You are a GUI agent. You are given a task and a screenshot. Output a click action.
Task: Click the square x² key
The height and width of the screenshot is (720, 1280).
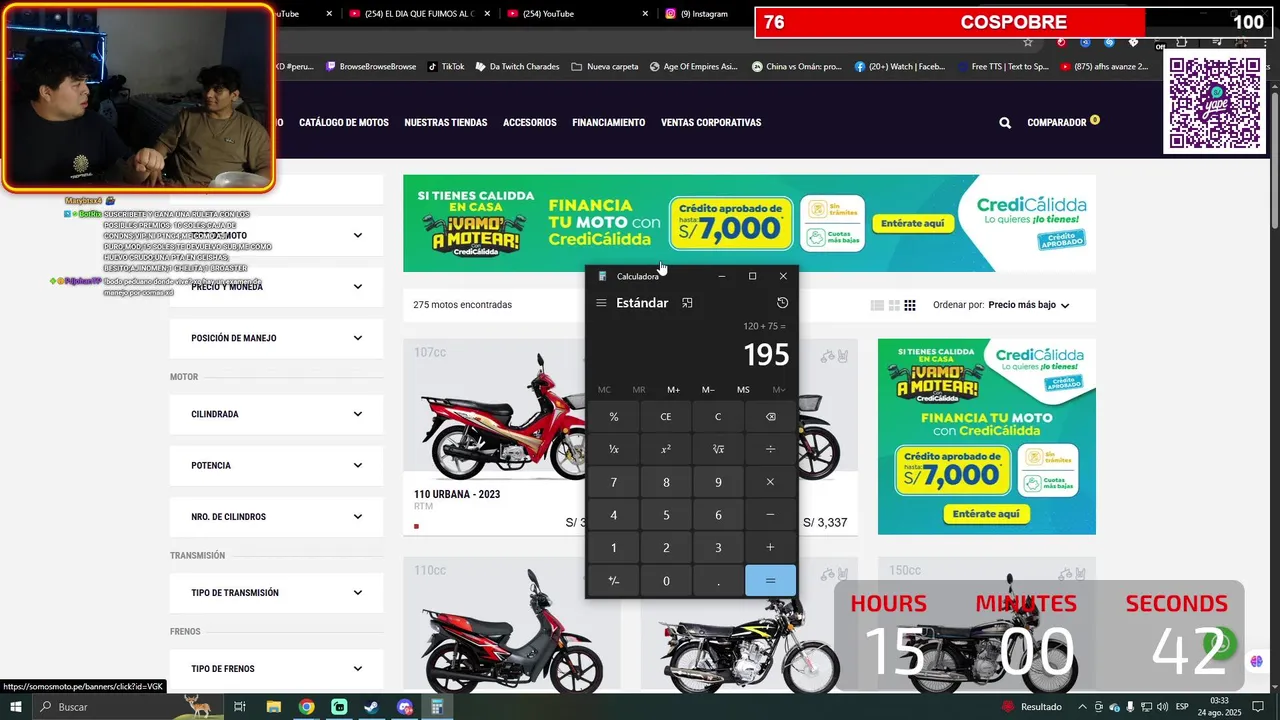click(666, 450)
